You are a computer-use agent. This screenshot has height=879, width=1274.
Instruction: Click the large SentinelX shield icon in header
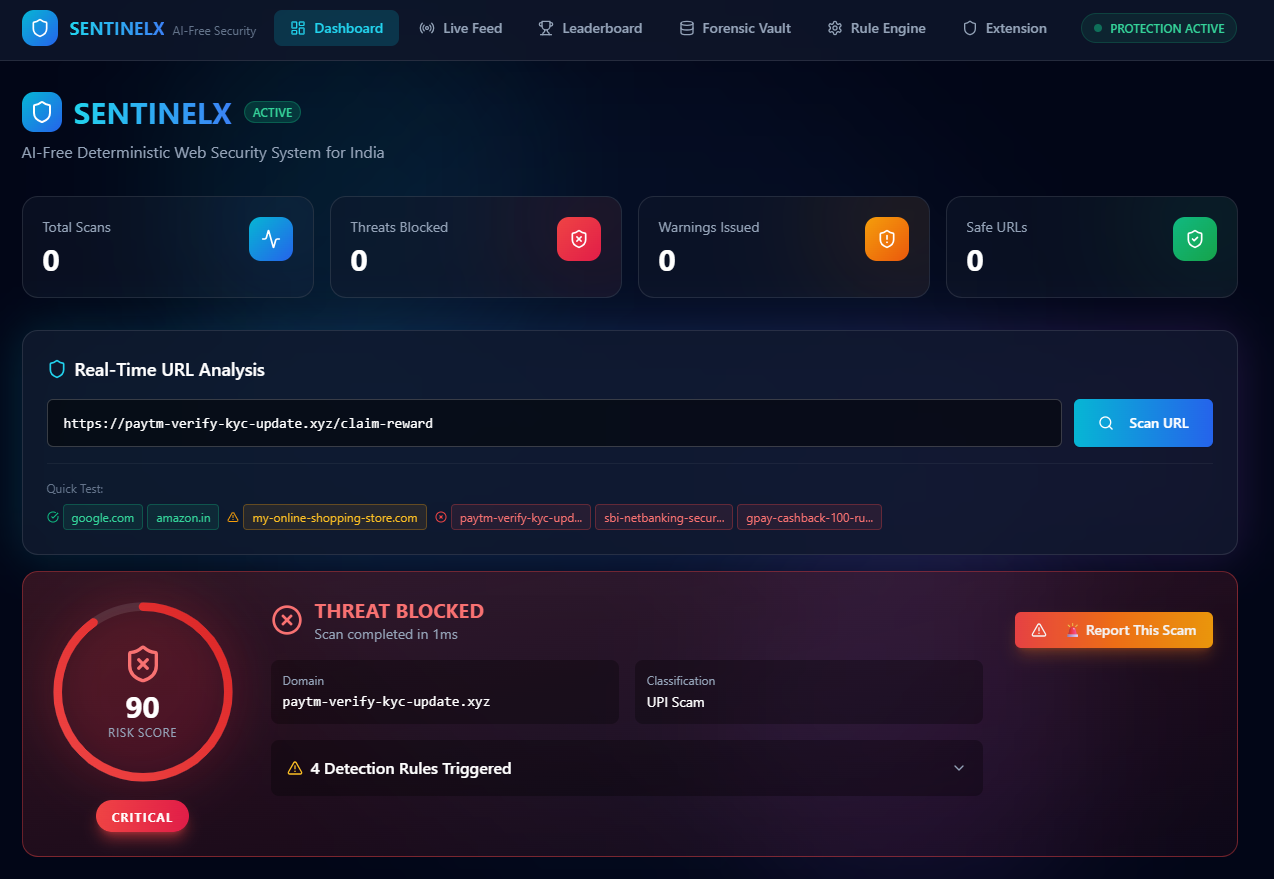click(x=42, y=112)
